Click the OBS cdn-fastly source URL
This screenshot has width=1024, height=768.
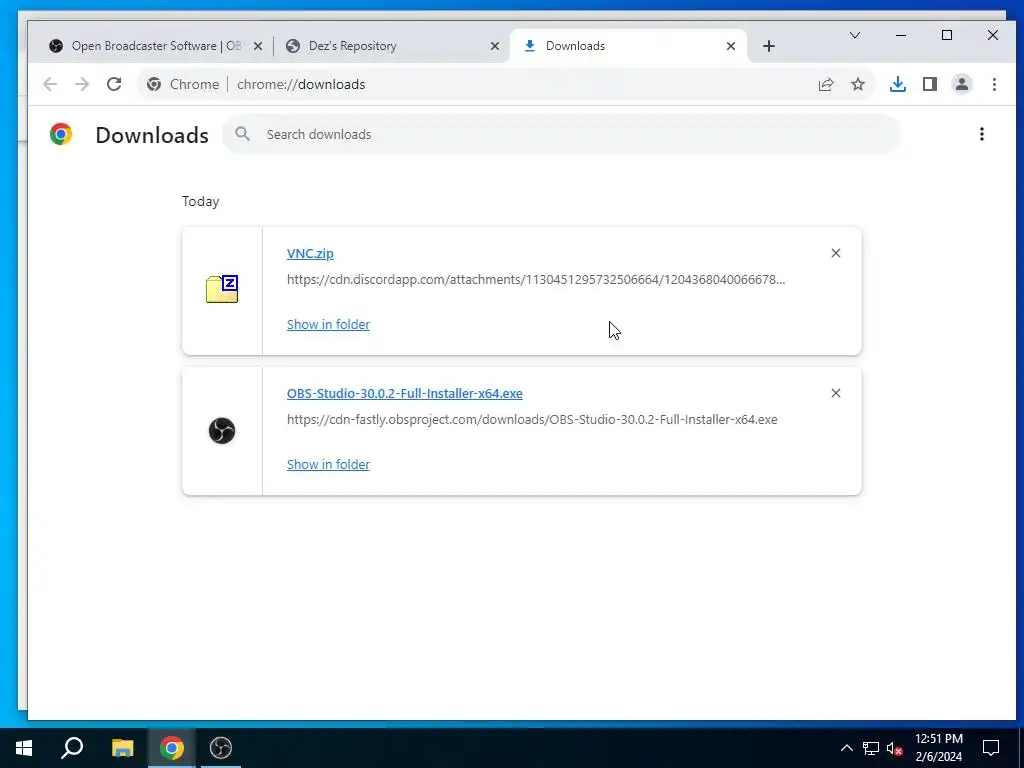click(x=532, y=419)
